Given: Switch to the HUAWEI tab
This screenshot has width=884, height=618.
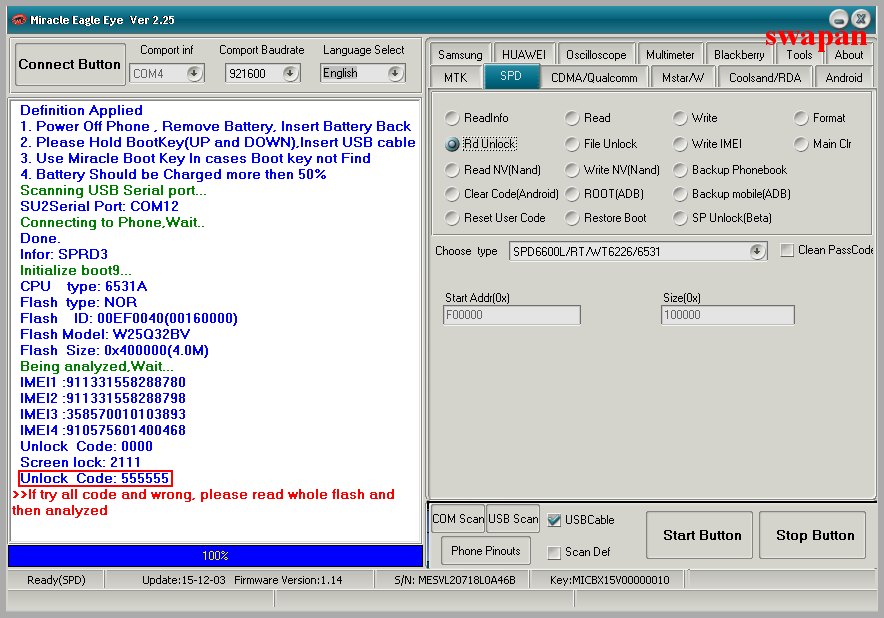Looking at the screenshot, I should click(524, 55).
